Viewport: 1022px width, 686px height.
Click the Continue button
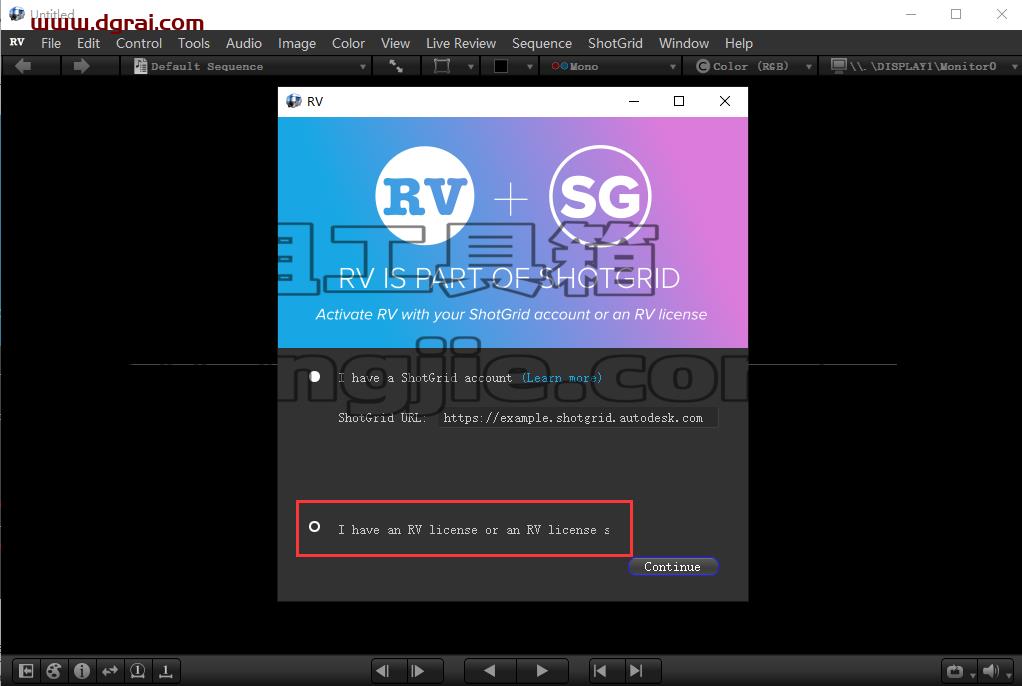click(673, 567)
